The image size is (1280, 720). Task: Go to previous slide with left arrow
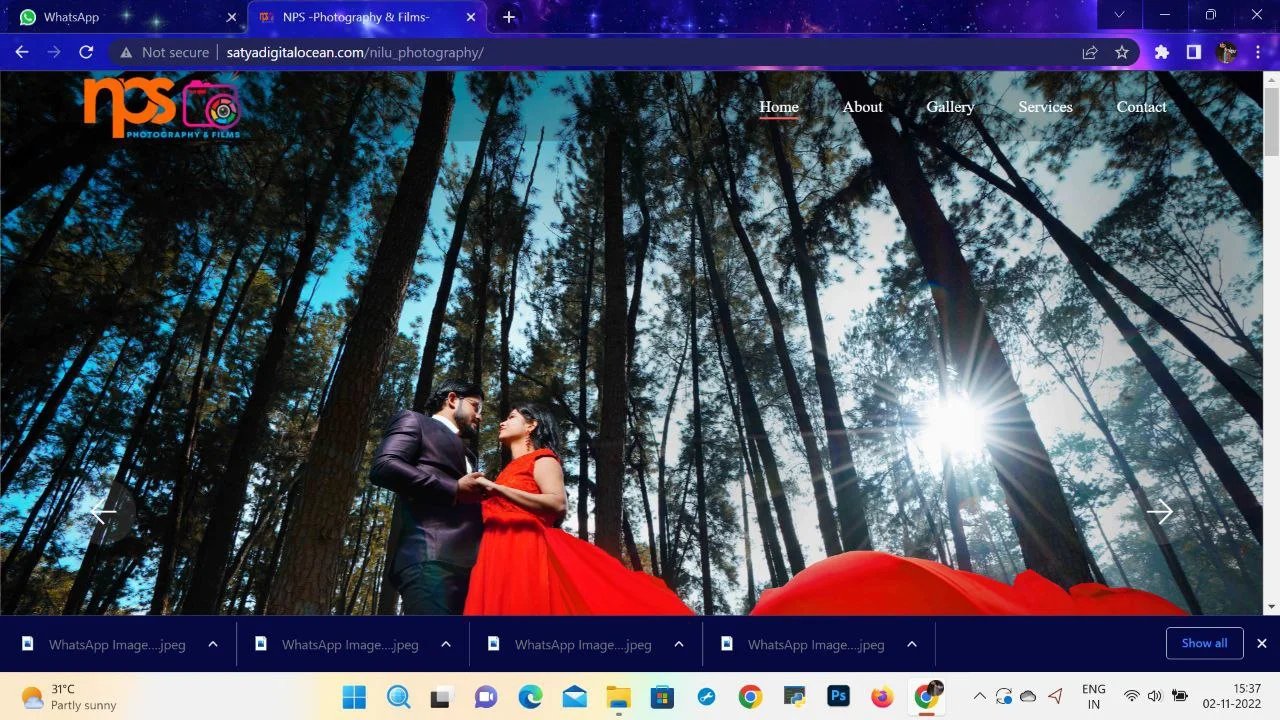103,513
